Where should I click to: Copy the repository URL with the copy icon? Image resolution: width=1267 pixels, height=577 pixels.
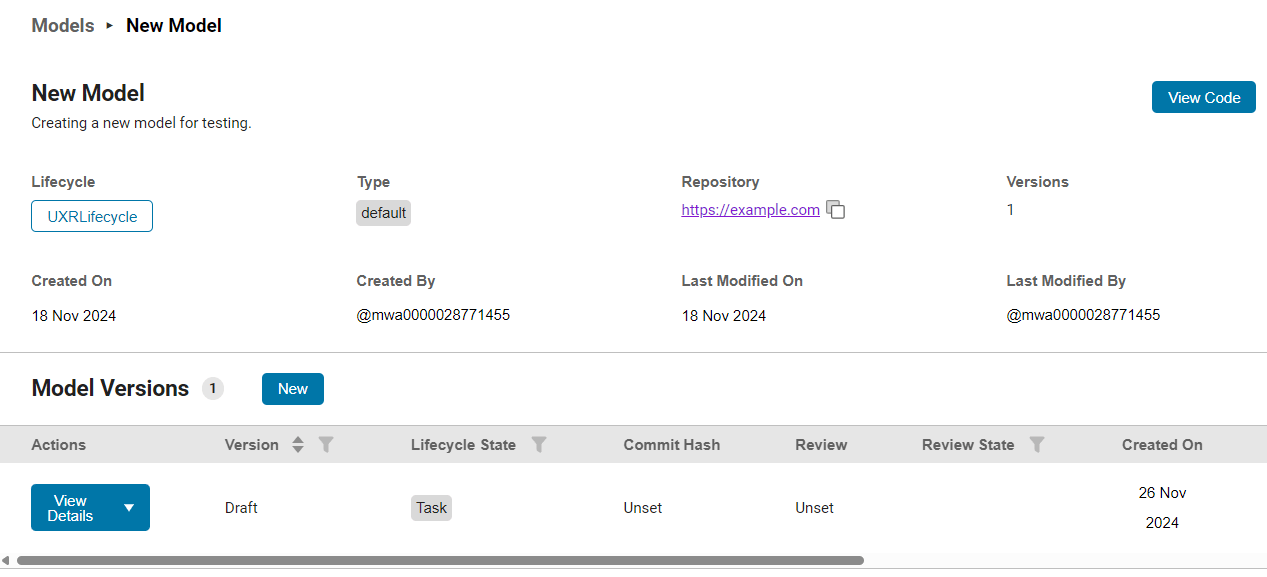[x=836, y=210]
